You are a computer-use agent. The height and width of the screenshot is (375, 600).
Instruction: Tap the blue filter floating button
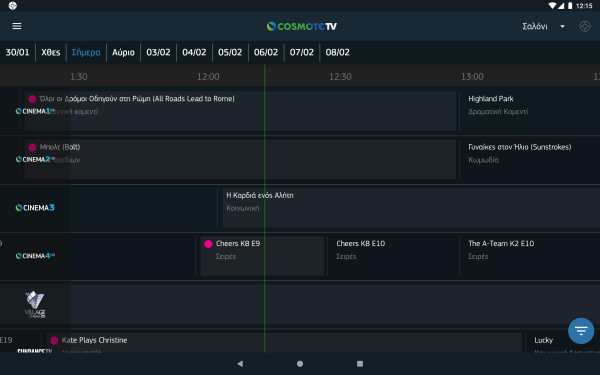(x=581, y=331)
